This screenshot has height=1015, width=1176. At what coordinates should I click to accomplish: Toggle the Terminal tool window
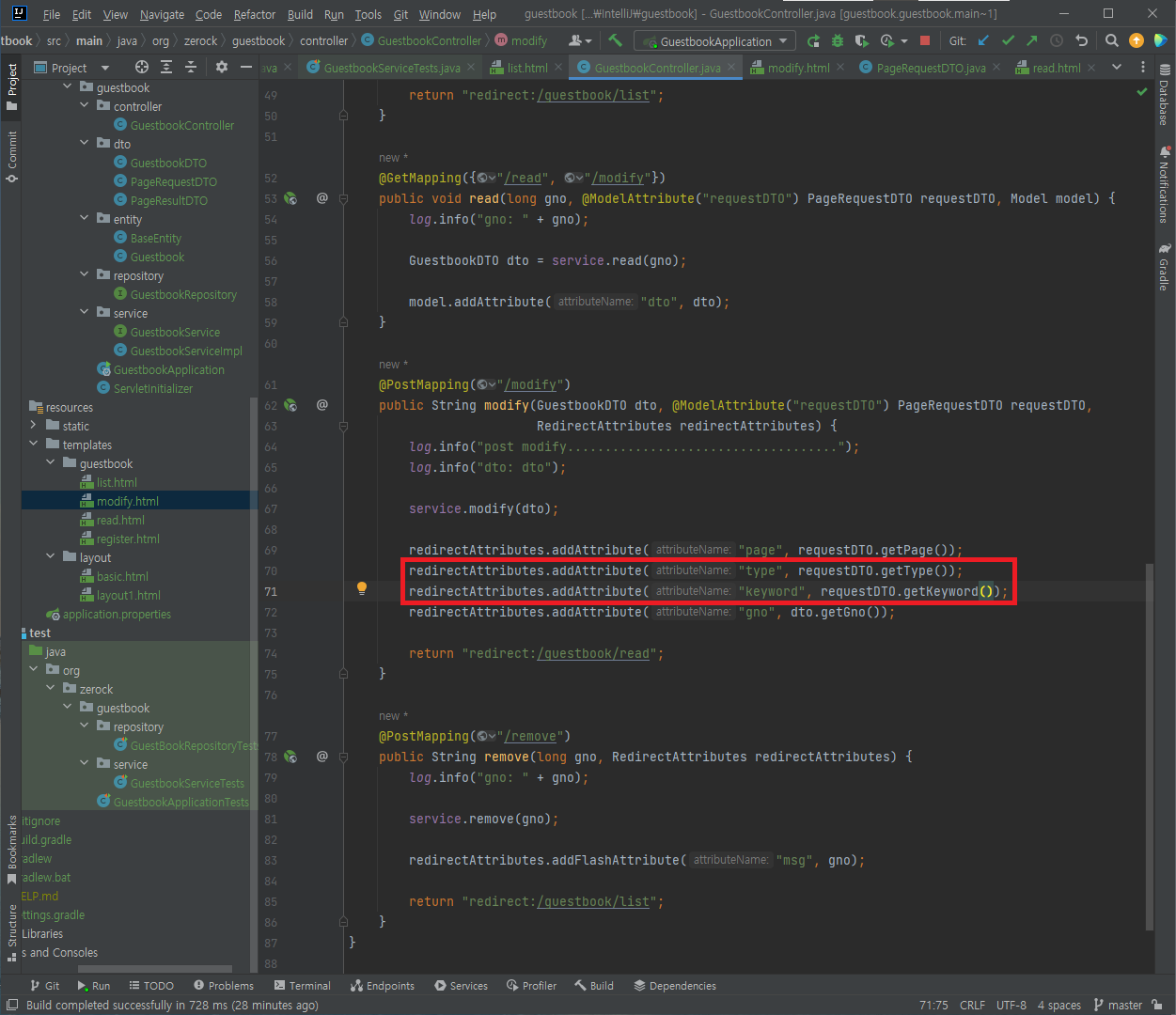(303, 986)
